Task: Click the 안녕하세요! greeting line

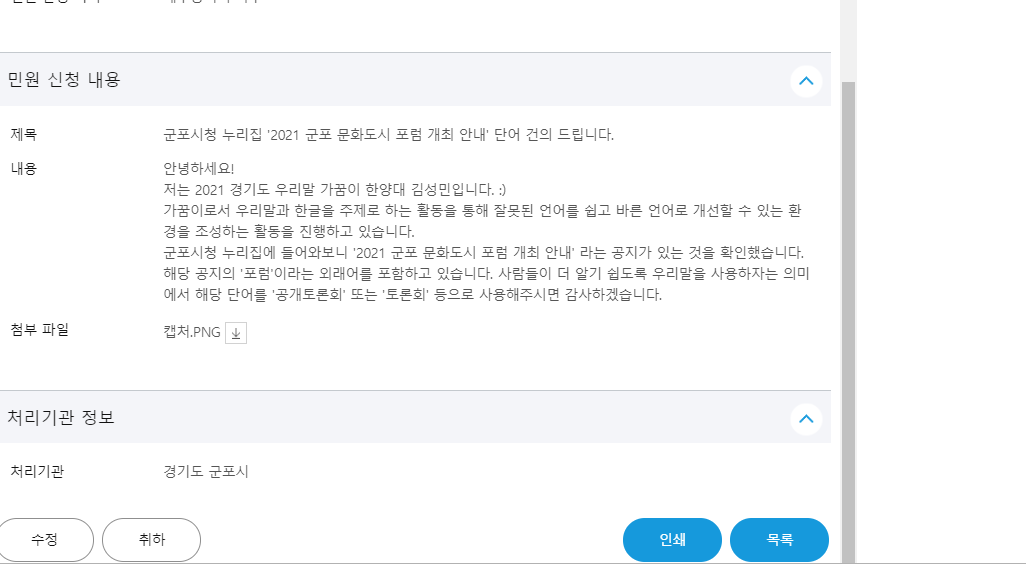Action: [198, 168]
